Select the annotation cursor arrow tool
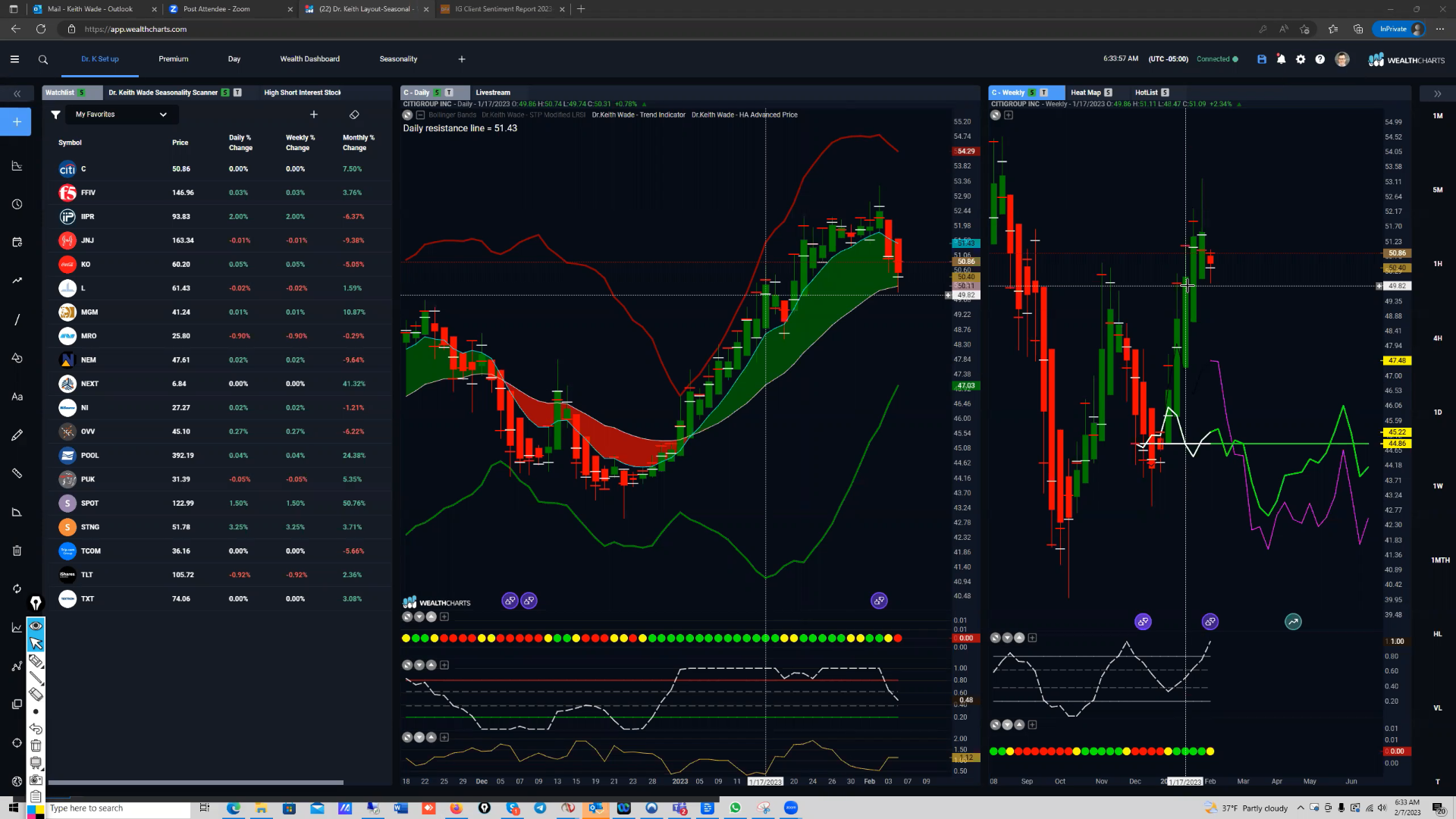Screen dimensions: 1456x819 pos(36,643)
